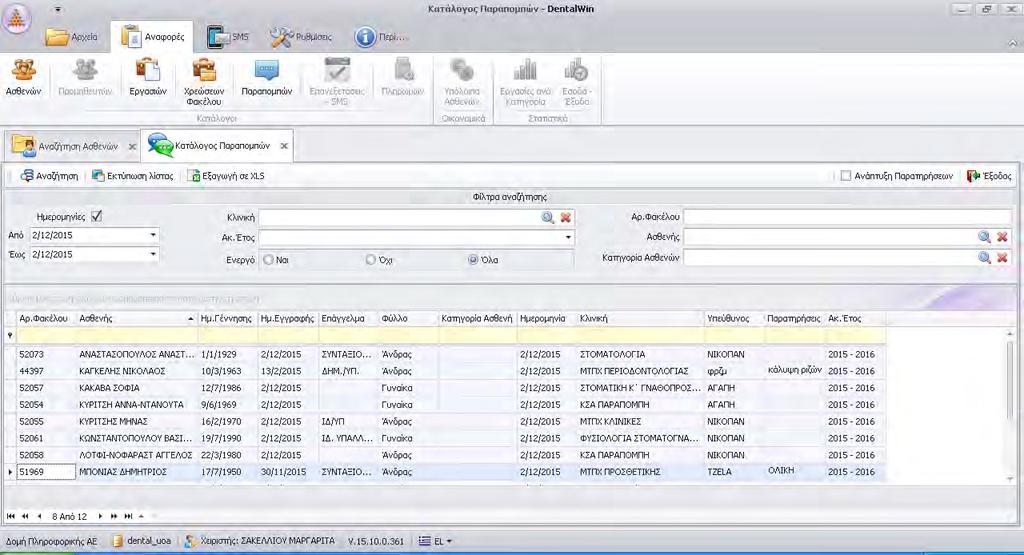Open the Από date dropdown
The width and height of the screenshot is (1024, 555).
pos(153,235)
